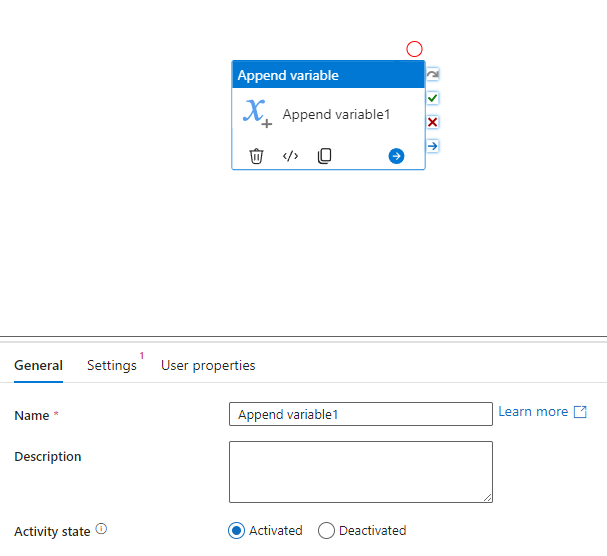Select the Activated radio button
Image resolution: width=607 pixels, height=556 pixels.
(x=236, y=530)
